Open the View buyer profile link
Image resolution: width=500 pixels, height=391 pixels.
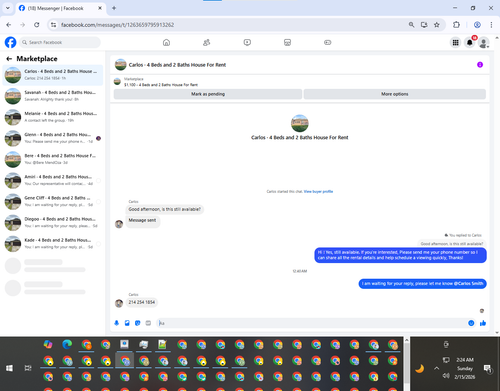[x=318, y=191]
